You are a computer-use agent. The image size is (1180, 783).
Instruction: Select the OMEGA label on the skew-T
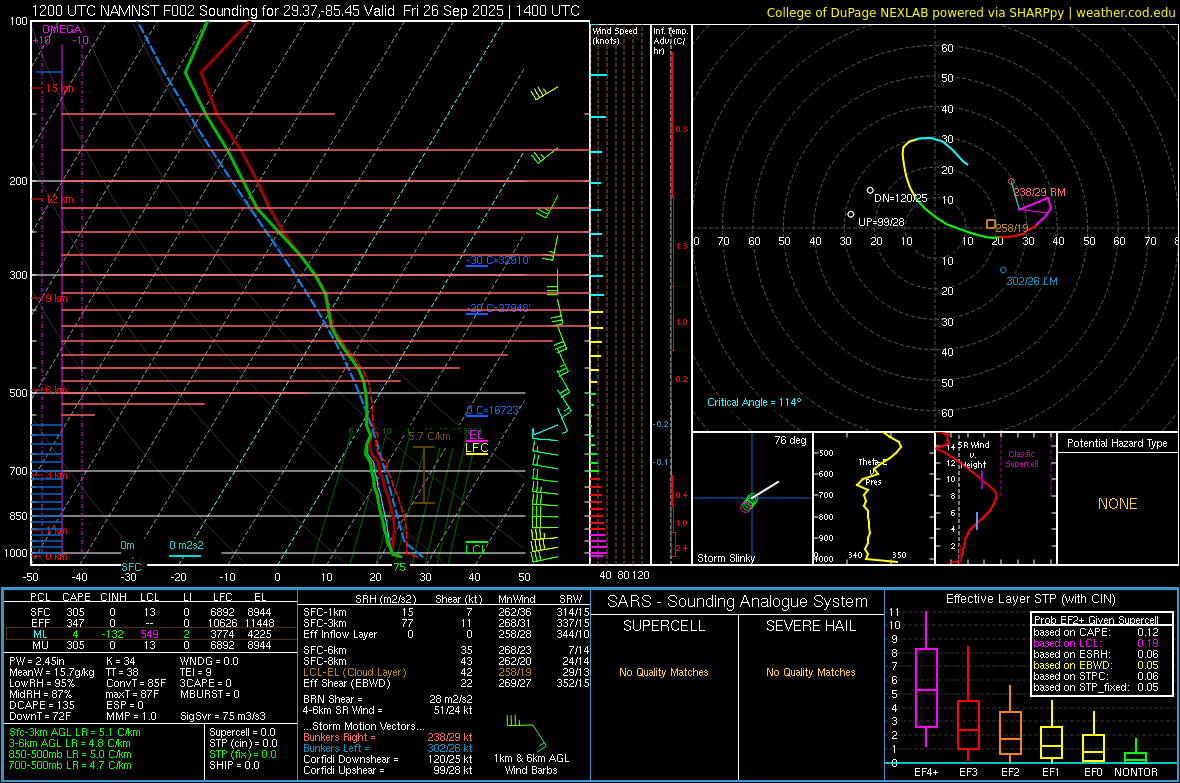coord(62,29)
